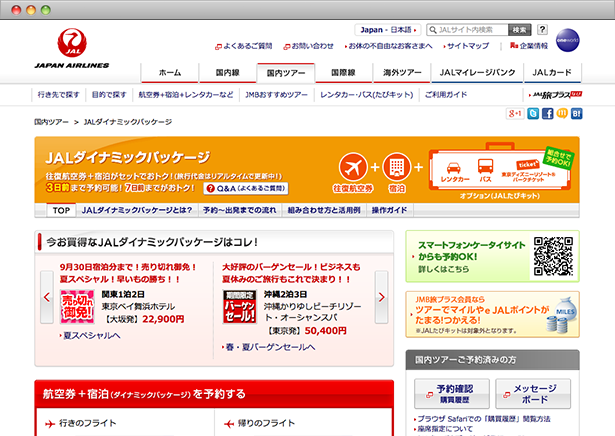Show next carousel item with right arrow

click(x=381, y=297)
